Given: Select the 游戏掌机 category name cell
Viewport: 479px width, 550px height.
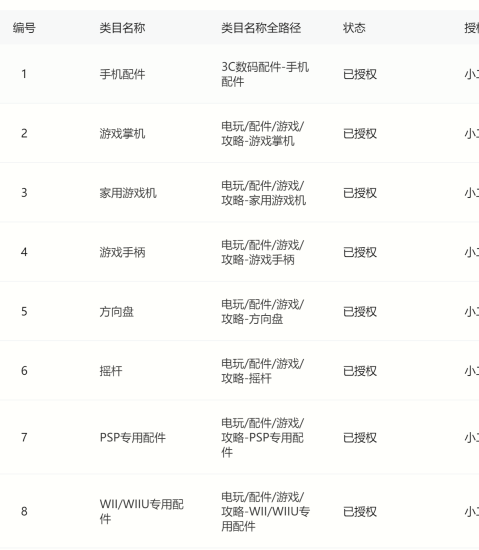Looking at the screenshot, I should (x=122, y=133).
